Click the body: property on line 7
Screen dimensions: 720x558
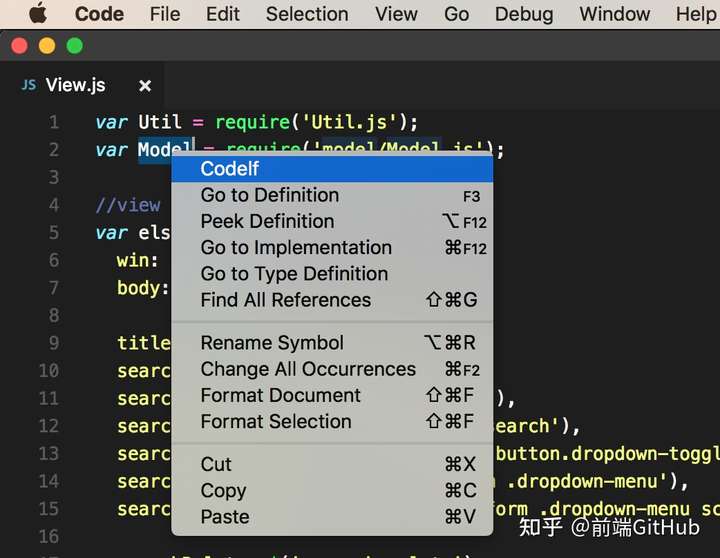[x=143, y=288]
